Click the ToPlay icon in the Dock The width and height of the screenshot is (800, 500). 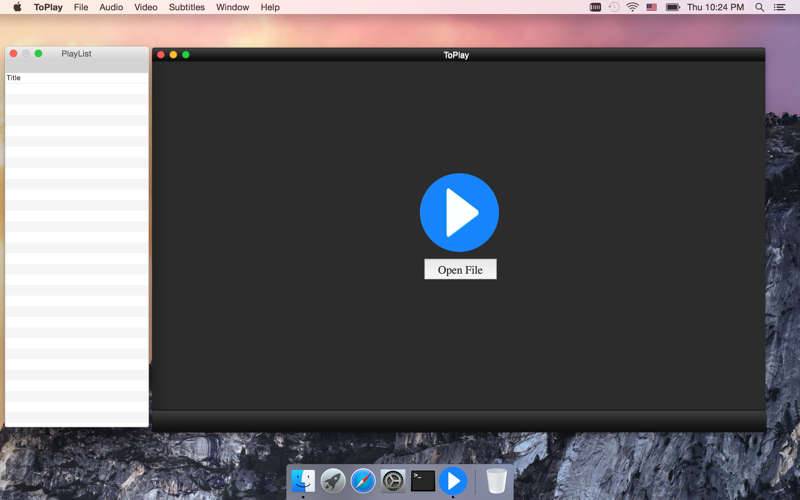(x=453, y=481)
